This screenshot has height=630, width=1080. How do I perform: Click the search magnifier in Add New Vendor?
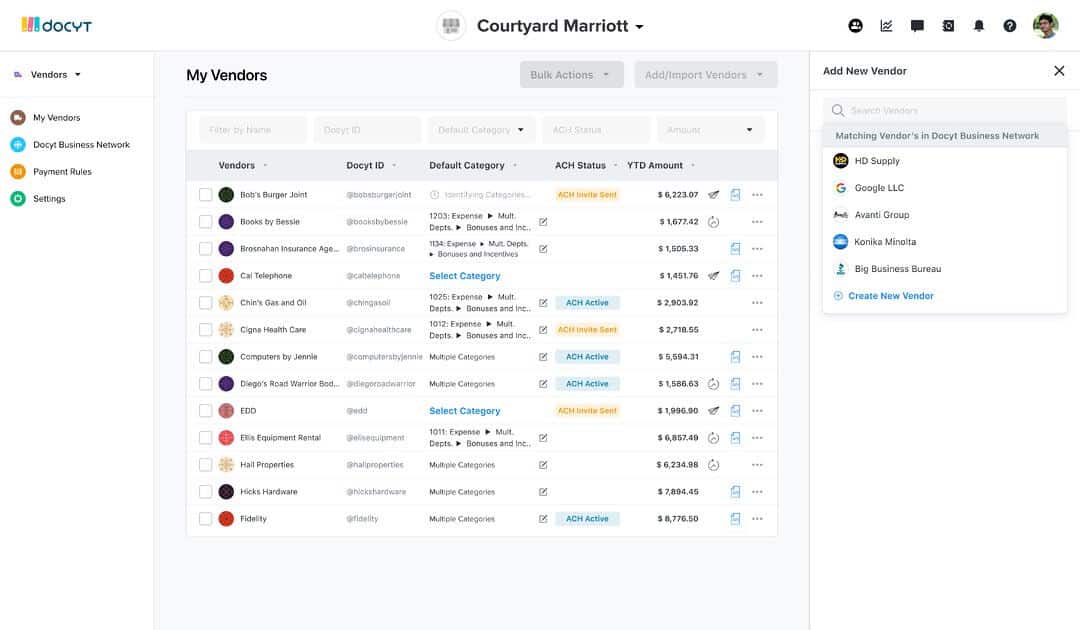pos(838,110)
